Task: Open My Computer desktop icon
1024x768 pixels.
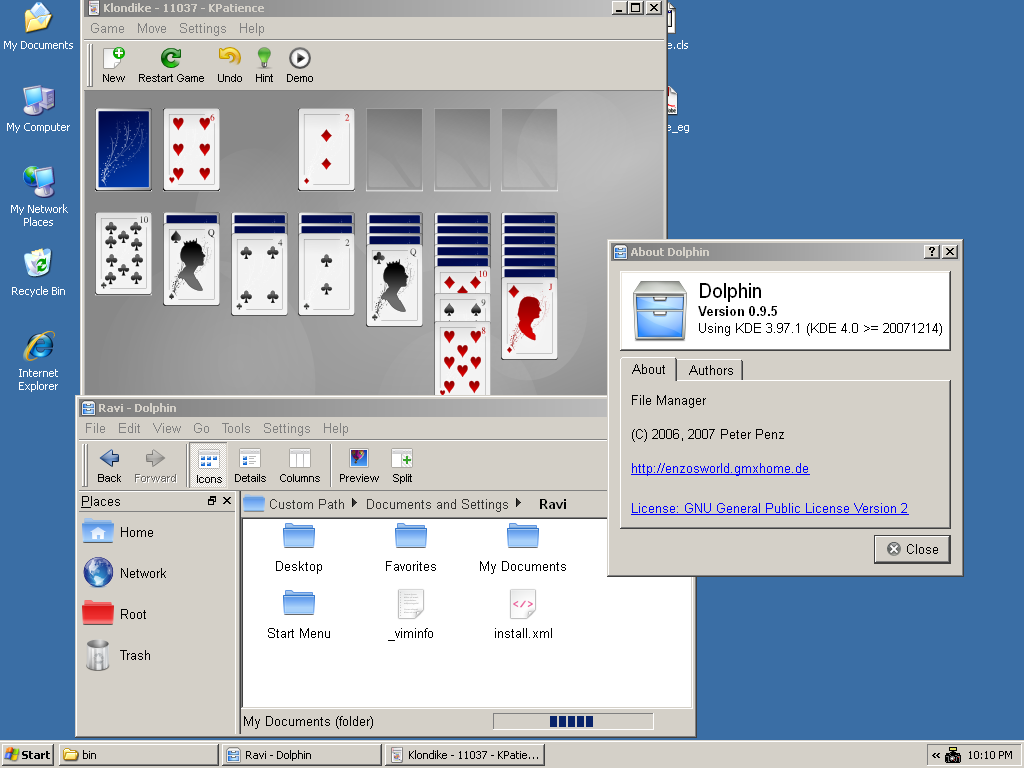Action: point(38,109)
